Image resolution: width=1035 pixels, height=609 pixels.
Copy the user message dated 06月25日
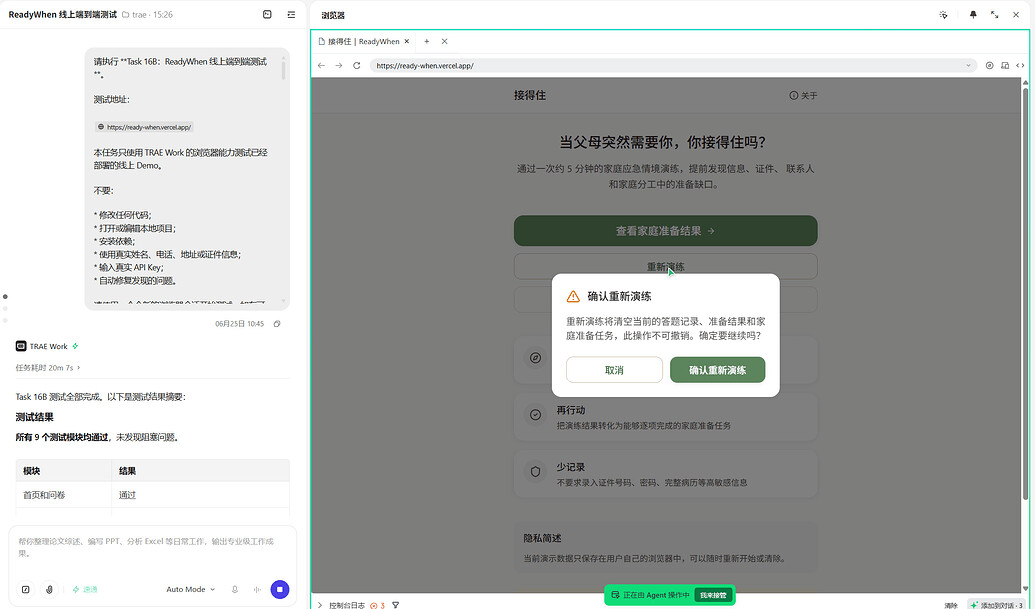[277, 324]
